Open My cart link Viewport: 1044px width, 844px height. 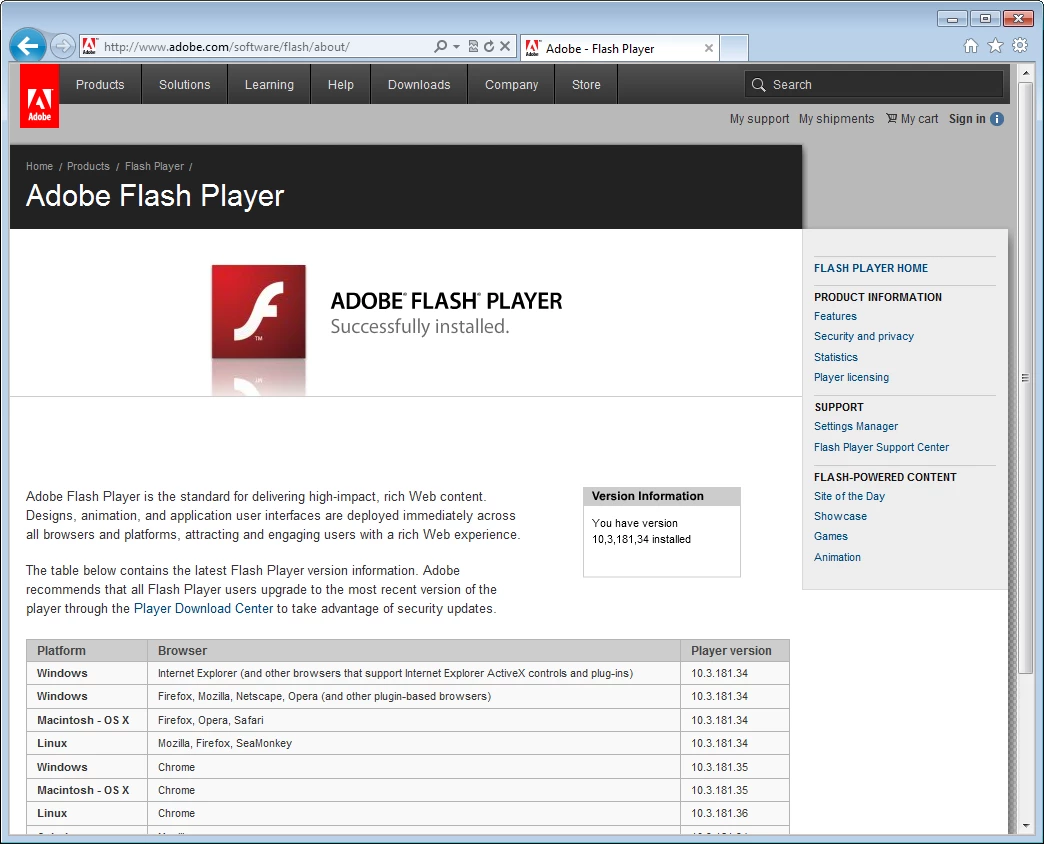coord(919,118)
